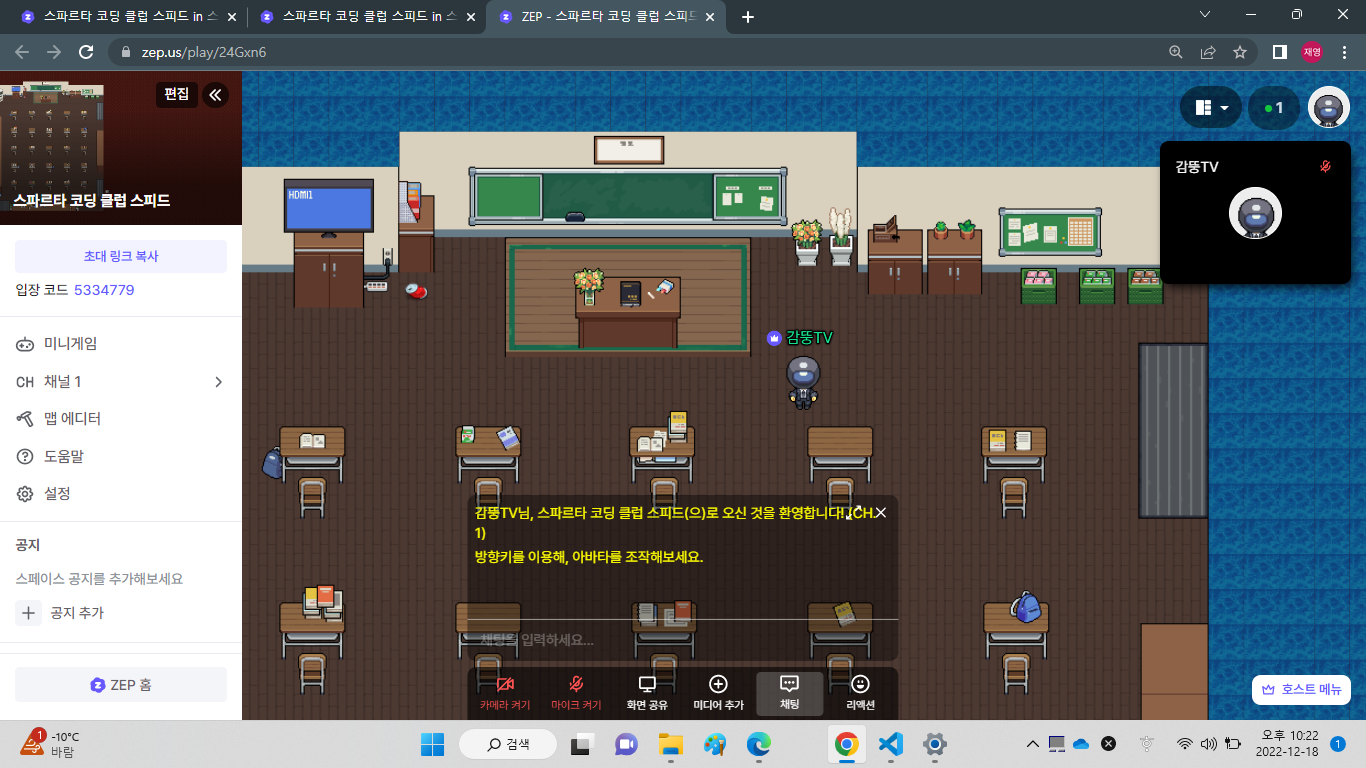Click the address bar URL zep.us/play/24Gxn6
This screenshot has height=768, width=1366.
point(204,52)
